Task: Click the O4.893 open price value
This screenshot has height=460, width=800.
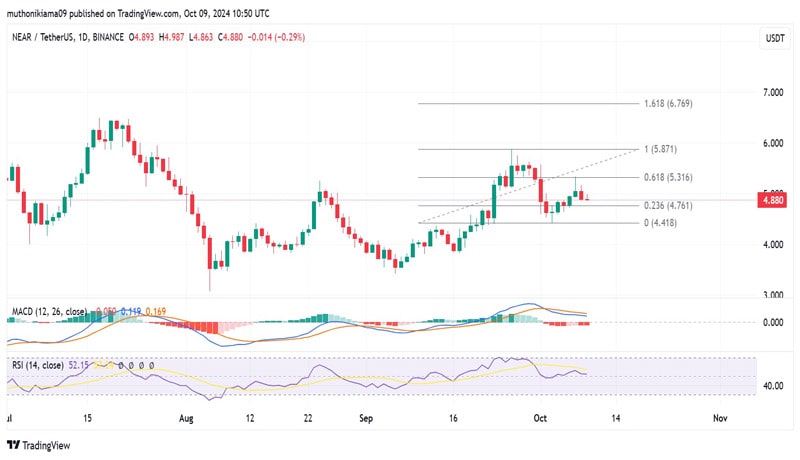Action: pos(141,37)
